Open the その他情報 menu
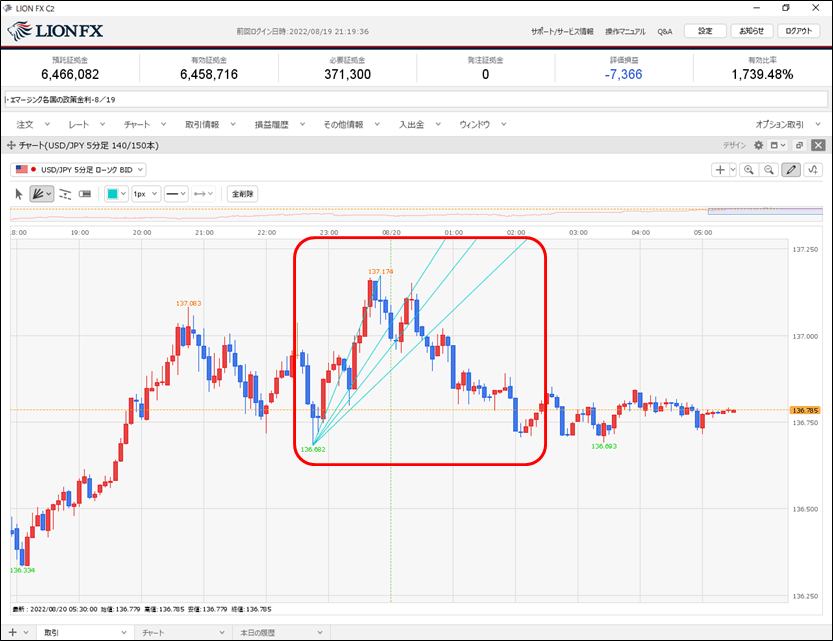Image resolution: width=833 pixels, height=641 pixels. pyautogui.click(x=352, y=125)
